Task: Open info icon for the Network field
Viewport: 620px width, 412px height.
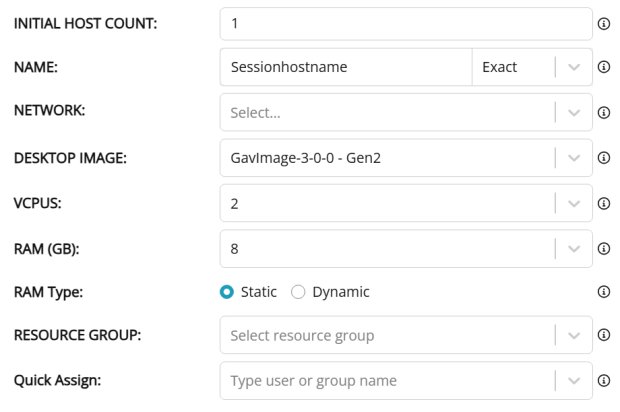Action: (603, 113)
